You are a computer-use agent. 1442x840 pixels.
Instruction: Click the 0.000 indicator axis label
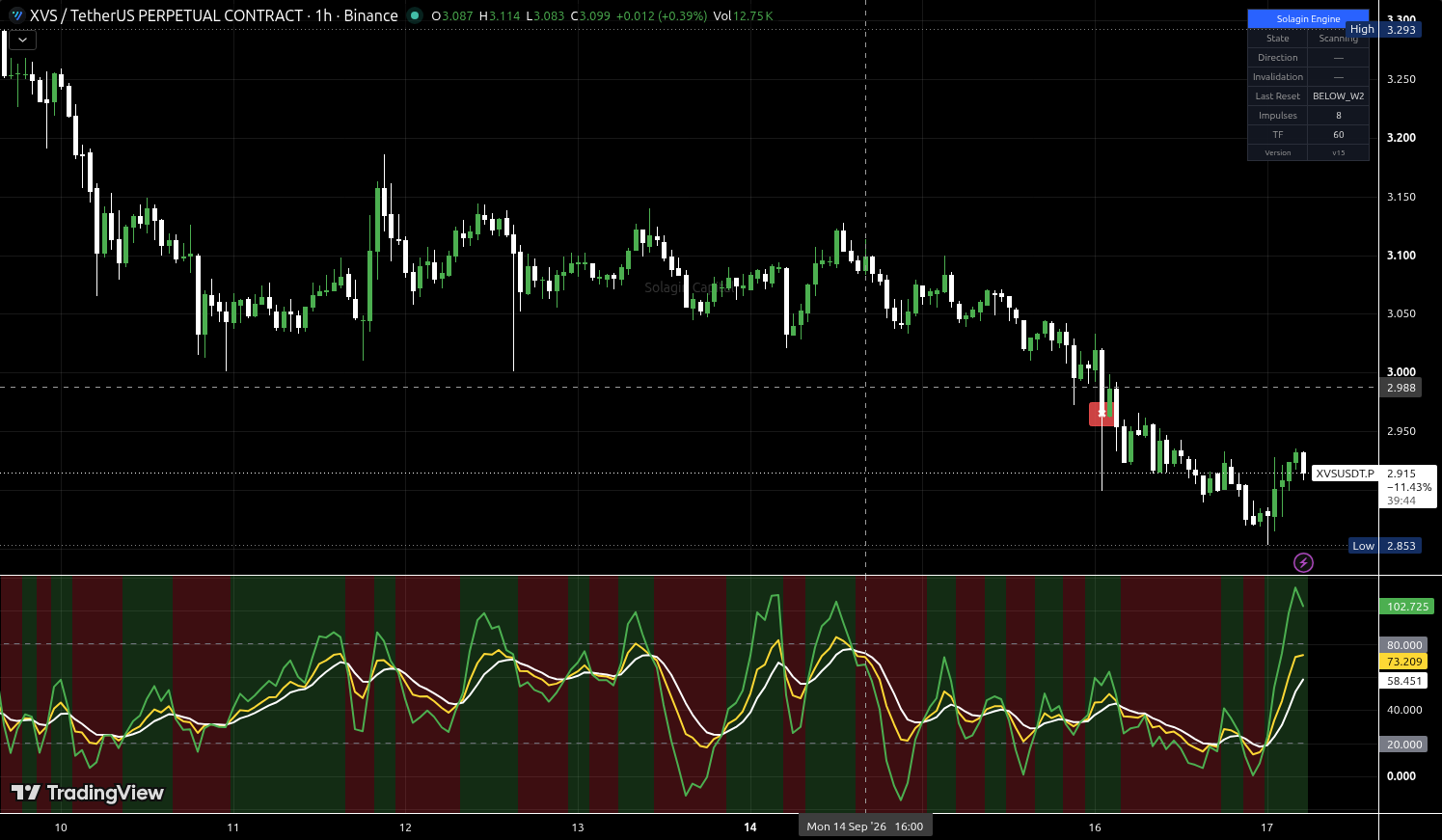1401,776
